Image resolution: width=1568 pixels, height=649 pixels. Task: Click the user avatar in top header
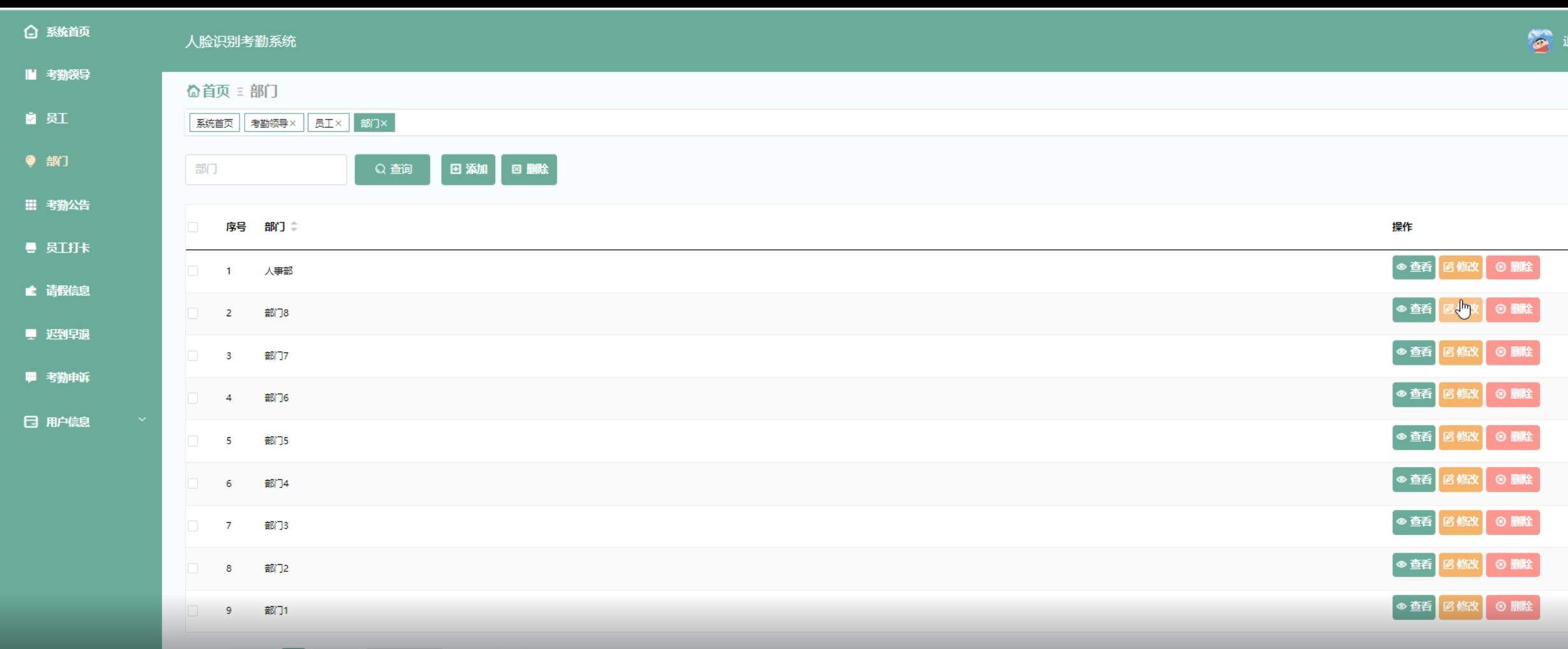tap(1539, 42)
